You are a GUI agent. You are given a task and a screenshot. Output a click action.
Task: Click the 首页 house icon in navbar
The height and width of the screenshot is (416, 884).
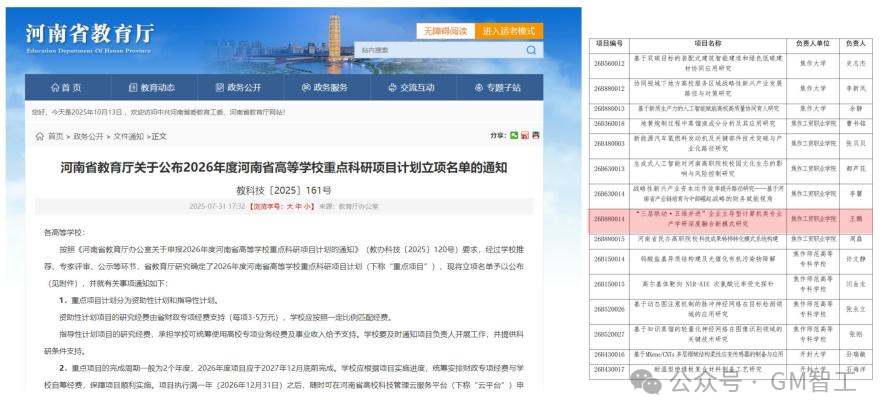(55, 87)
